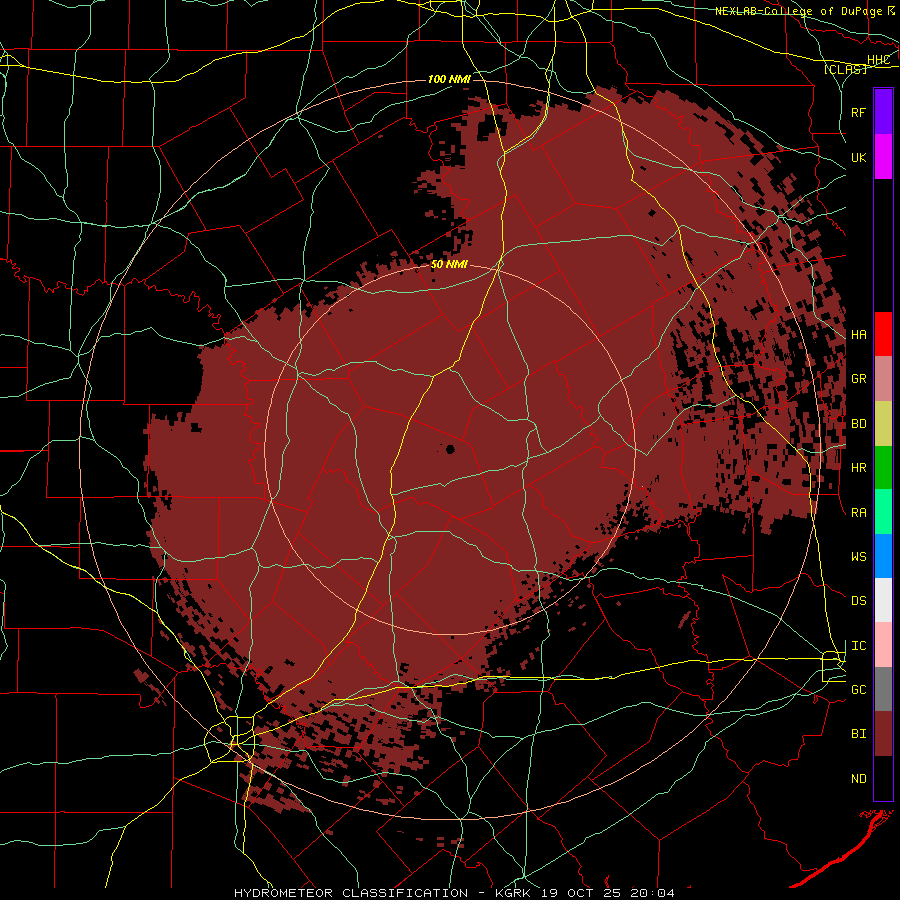Click the BI dark red legend swatch
The image size is (900, 900).
pyautogui.click(x=883, y=734)
